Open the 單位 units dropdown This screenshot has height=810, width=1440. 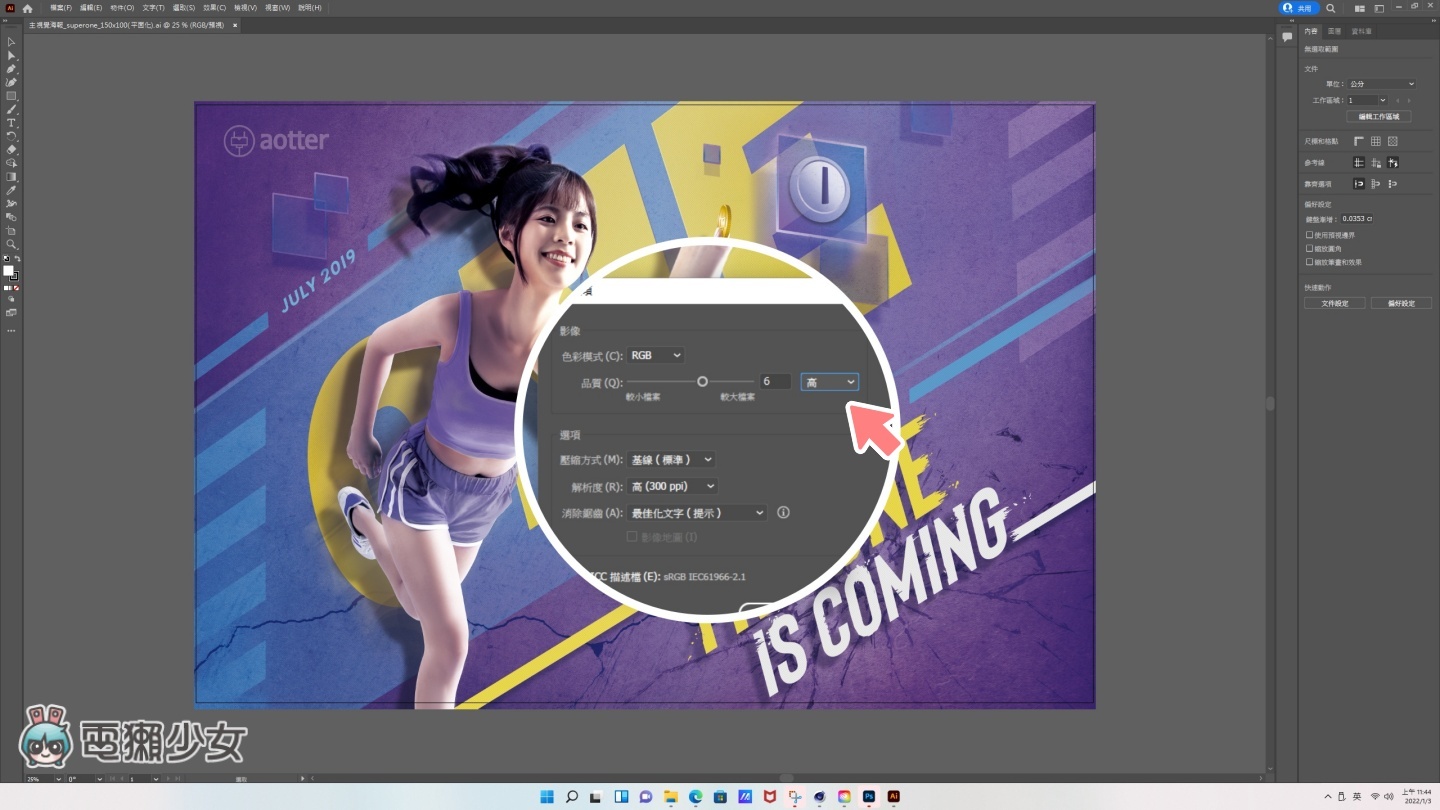(x=1381, y=84)
